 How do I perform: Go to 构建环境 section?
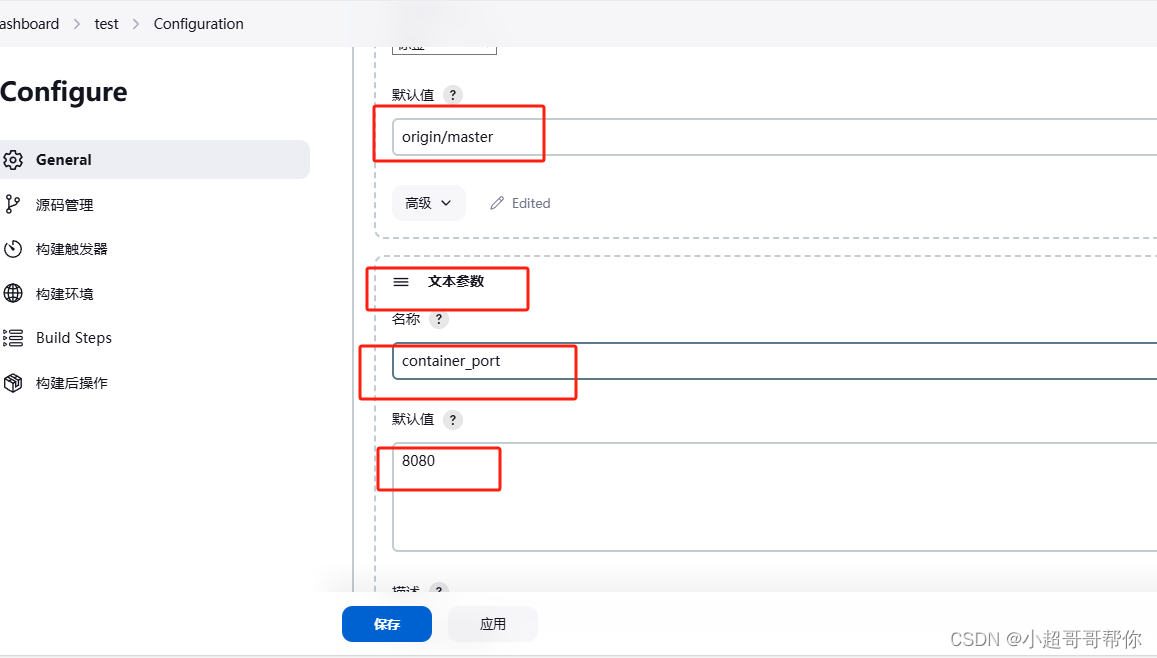64,294
